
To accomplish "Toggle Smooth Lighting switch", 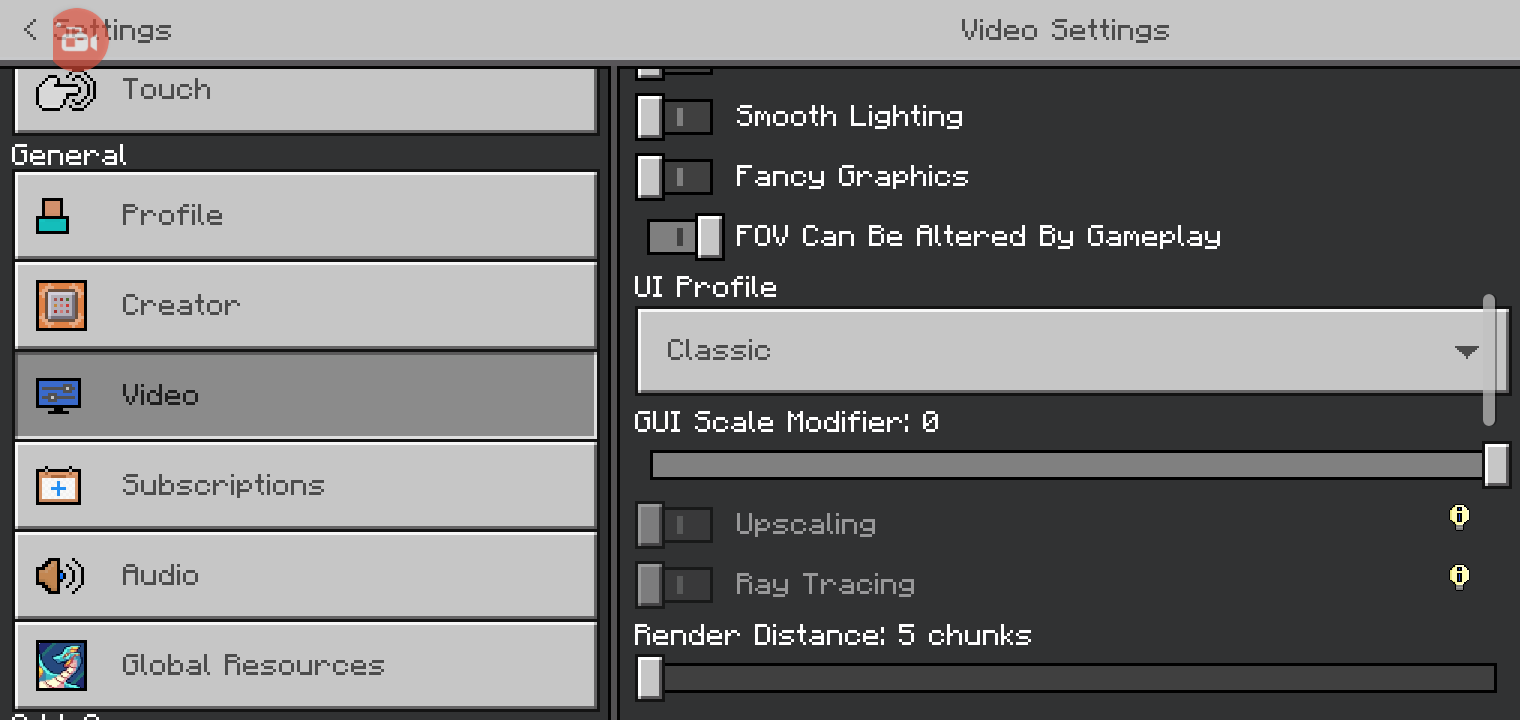I will click(674, 117).
